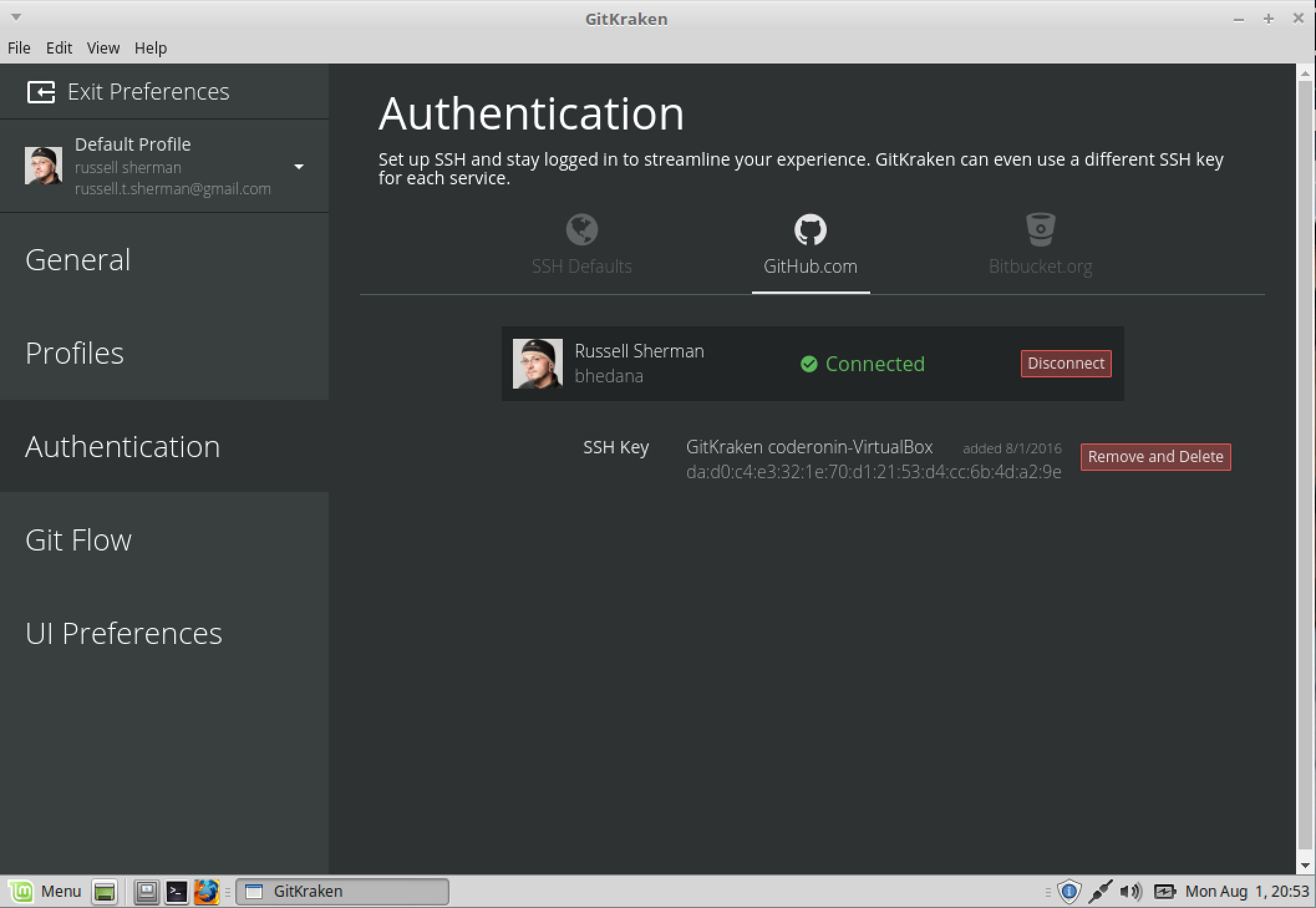The height and width of the screenshot is (908, 1316).
Task: Click the russell.t.sherman@gmail.com email text
Action: (x=172, y=189)
